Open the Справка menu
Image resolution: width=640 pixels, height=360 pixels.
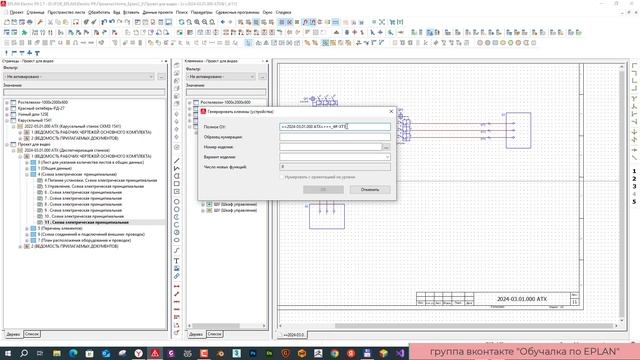tap(283, 12)
